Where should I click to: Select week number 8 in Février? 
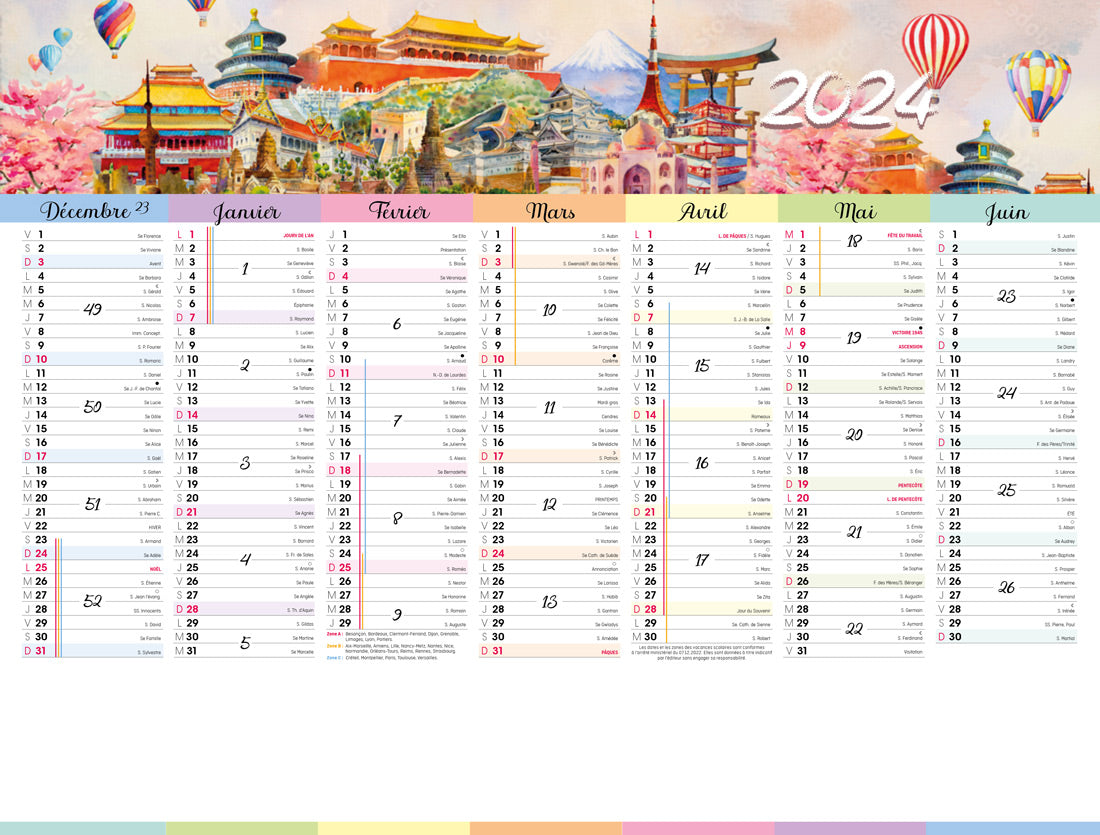397,518
